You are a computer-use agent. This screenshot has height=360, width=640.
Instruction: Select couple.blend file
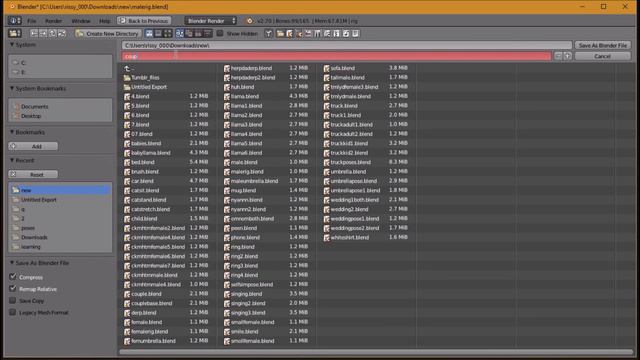[146, 294]
